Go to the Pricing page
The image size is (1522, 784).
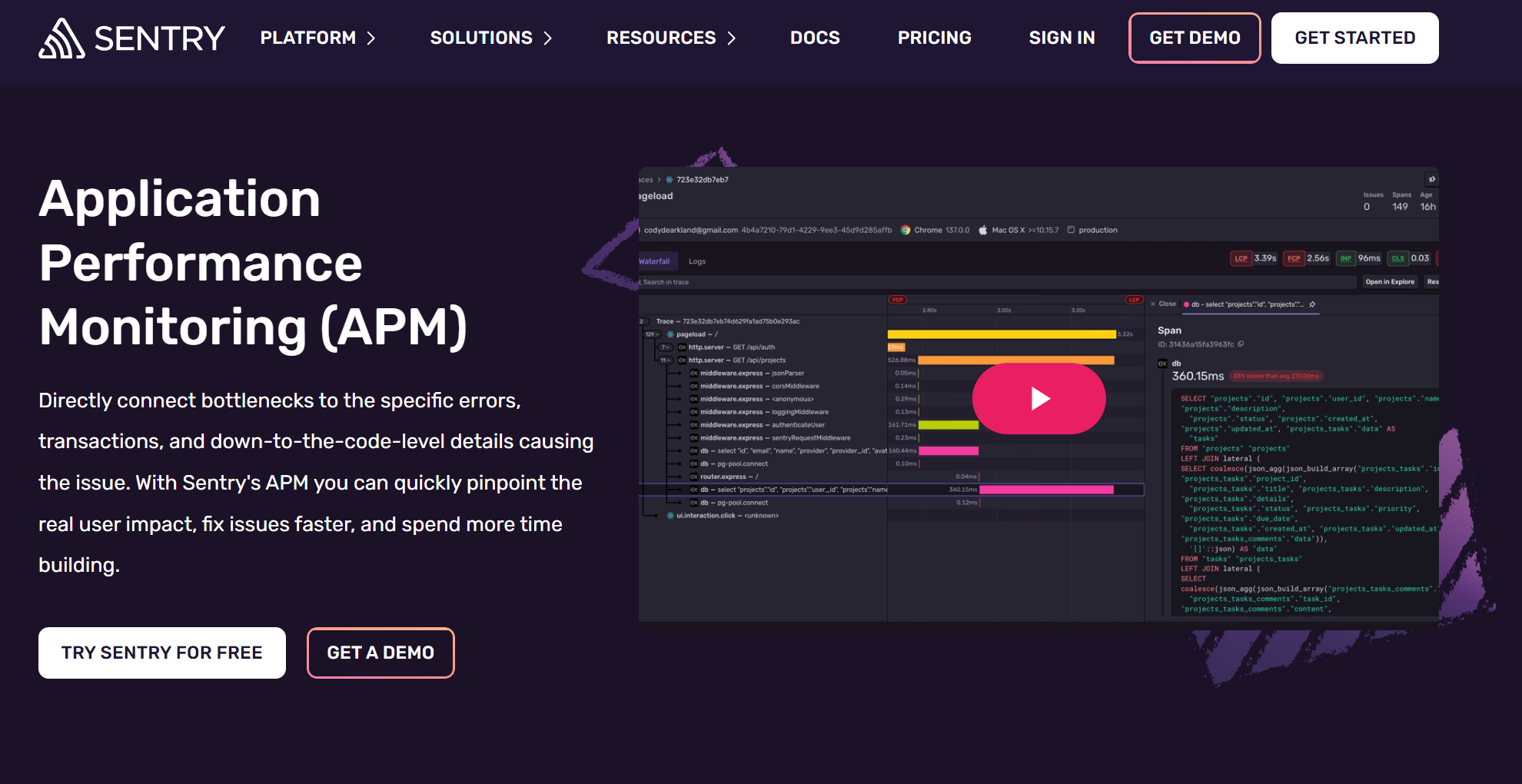click(934, 38)
